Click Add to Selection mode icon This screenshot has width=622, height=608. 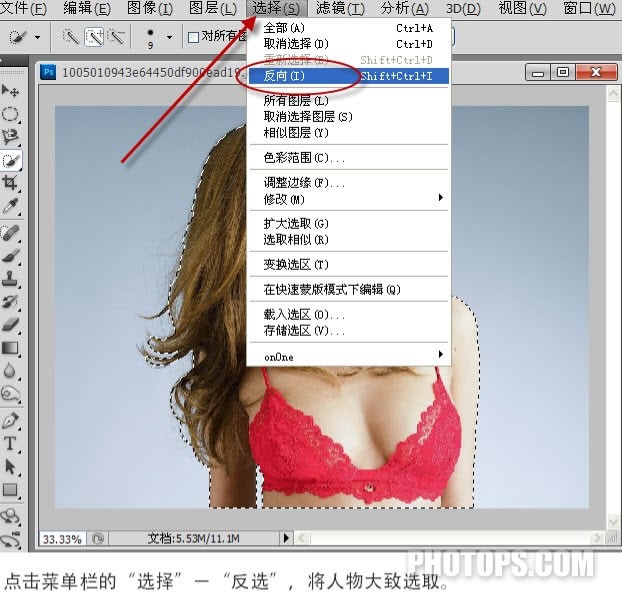coord(94,37)
